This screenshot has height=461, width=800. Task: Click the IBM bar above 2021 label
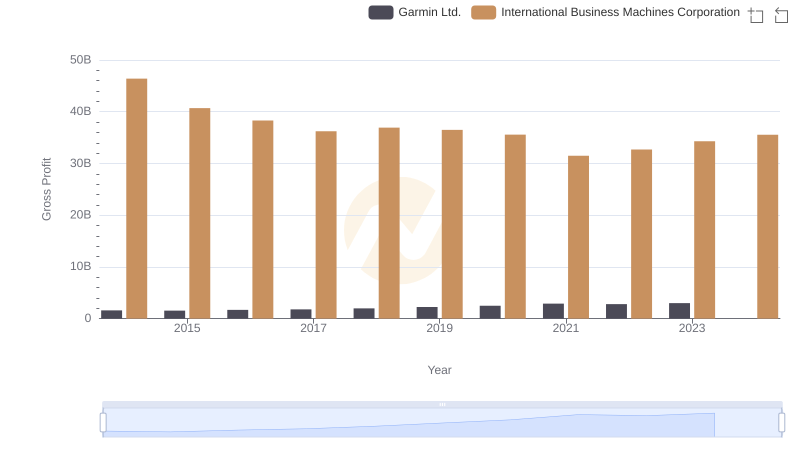click(579, 237)
